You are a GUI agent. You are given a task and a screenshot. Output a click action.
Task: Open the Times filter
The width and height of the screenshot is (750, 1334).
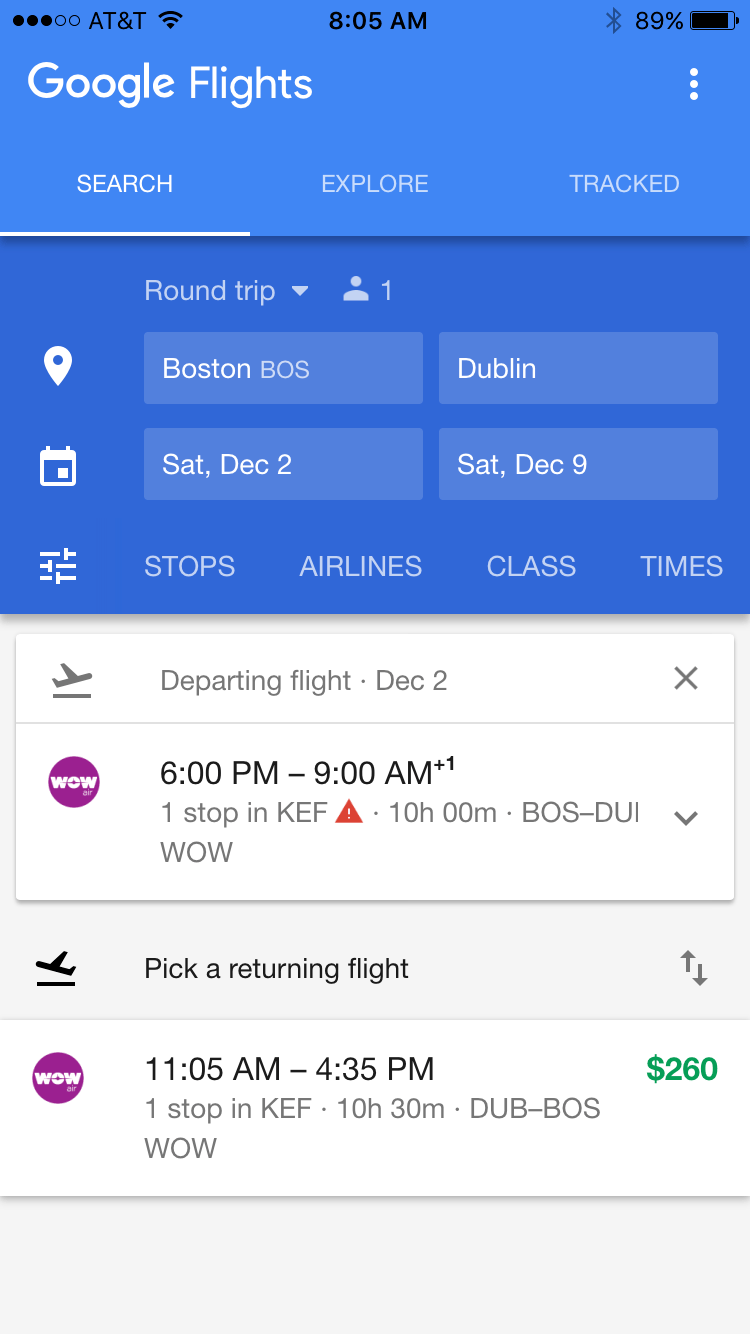coord(682,566)
